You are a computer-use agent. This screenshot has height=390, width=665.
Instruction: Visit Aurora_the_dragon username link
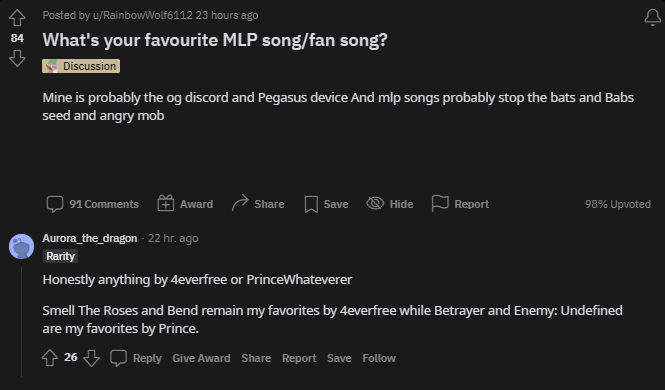tap(90, 238)
